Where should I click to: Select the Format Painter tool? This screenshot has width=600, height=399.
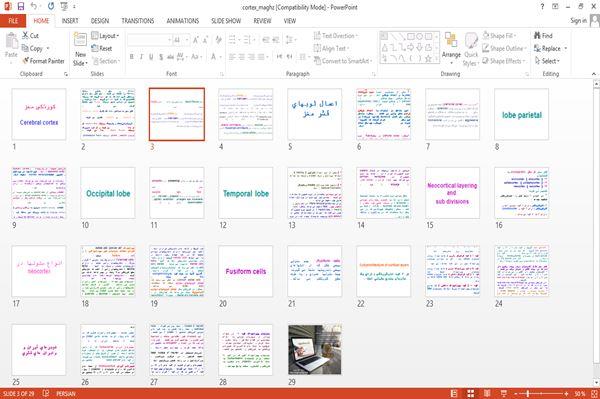pyautogui.click(x=43, y=61)
